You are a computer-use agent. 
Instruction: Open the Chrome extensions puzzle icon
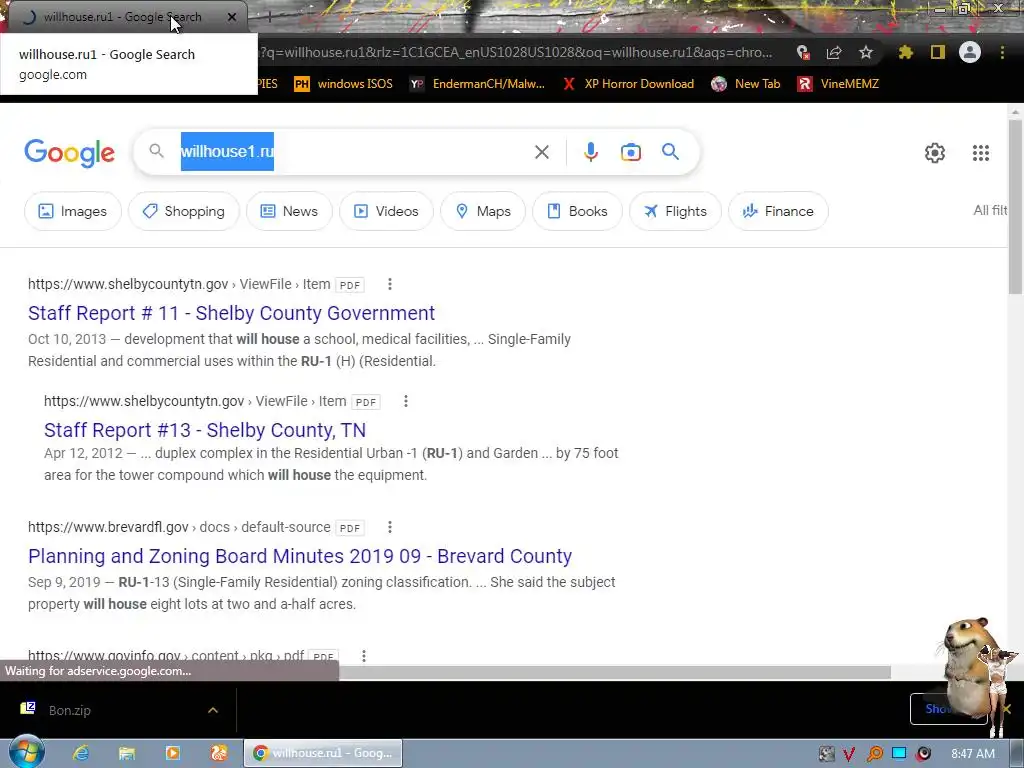(x=905, y=52)
